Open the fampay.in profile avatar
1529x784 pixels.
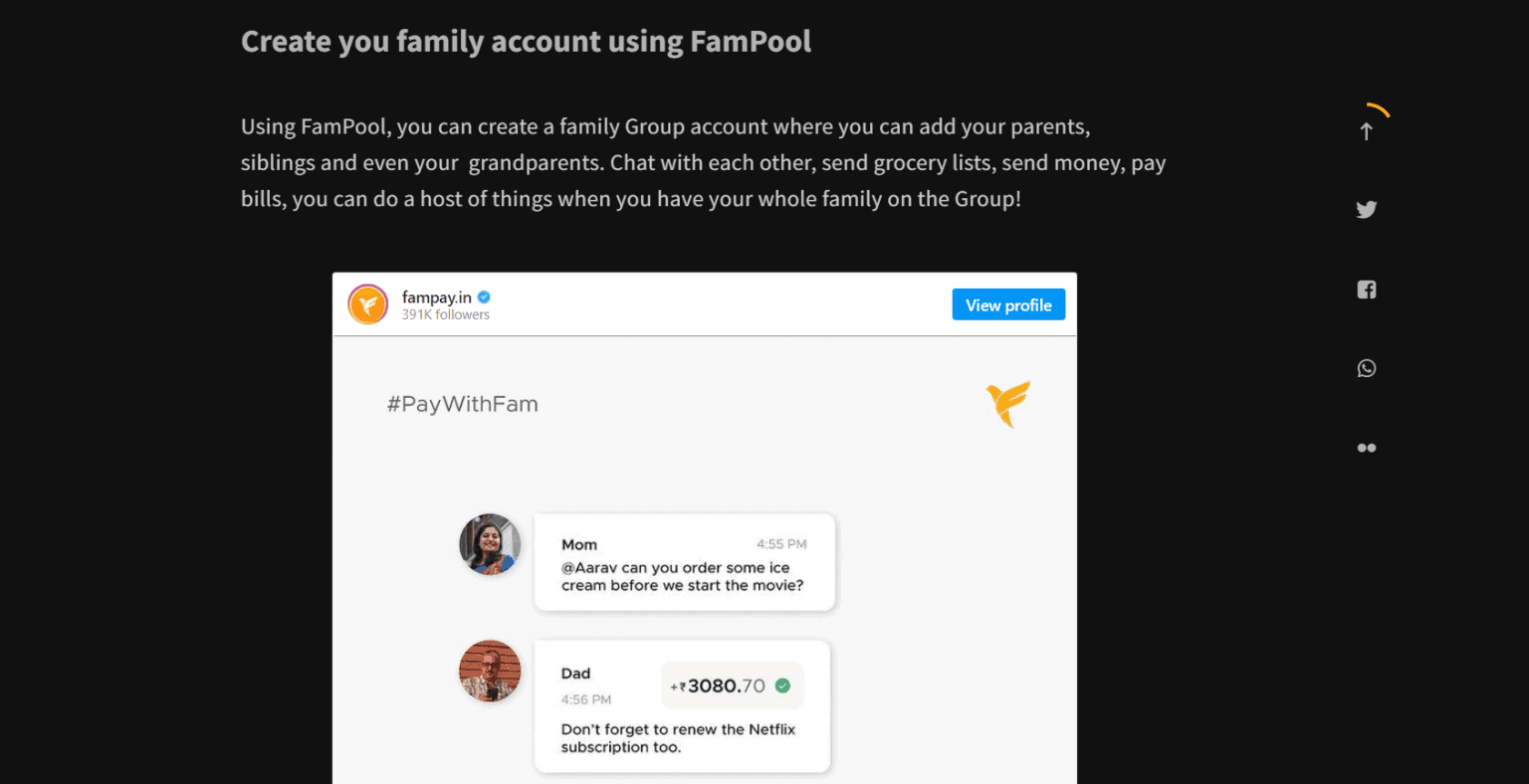click(x=368, y=304)
